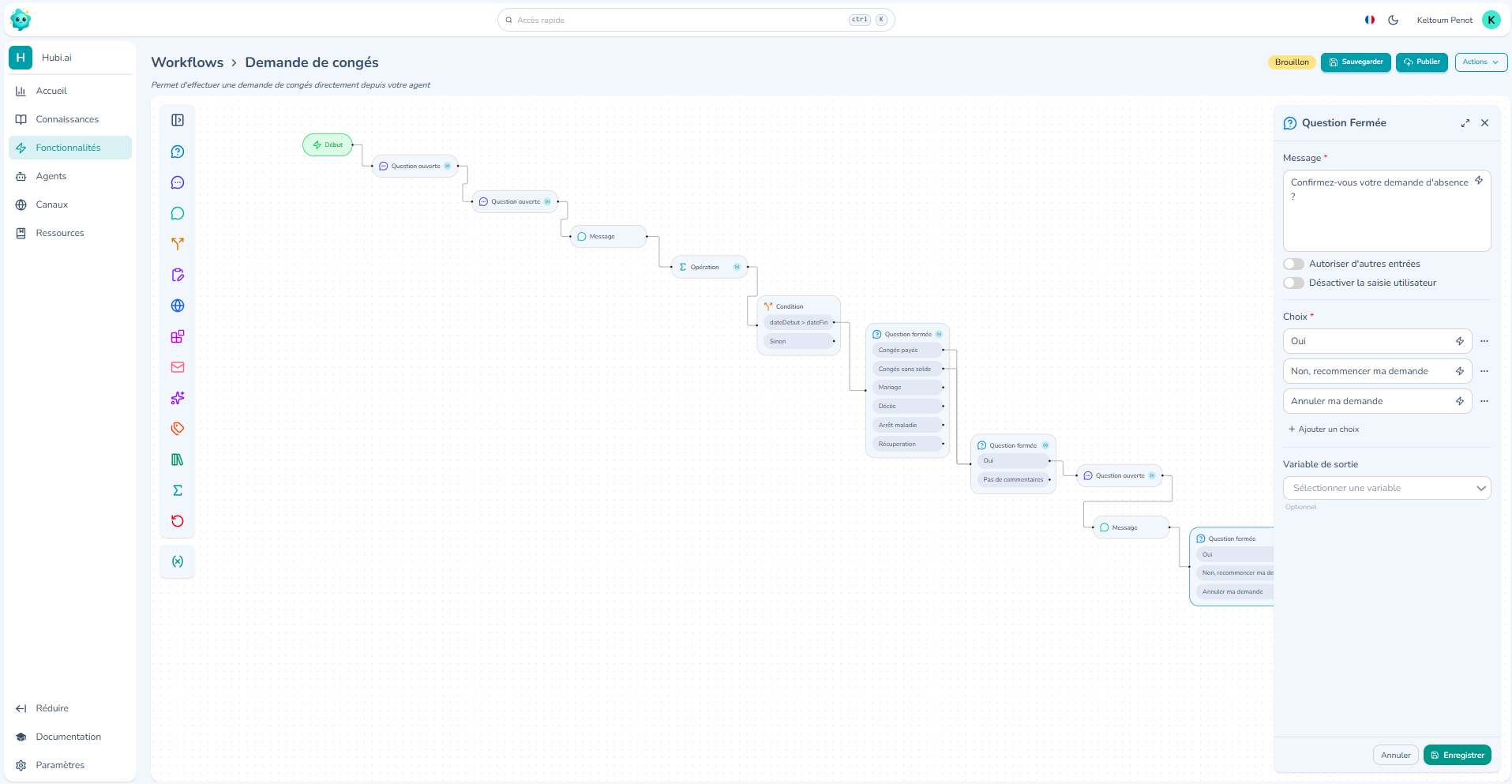1512x784 pixels.
Task: Toggle dark mode moon icon
Action: 1394,21
